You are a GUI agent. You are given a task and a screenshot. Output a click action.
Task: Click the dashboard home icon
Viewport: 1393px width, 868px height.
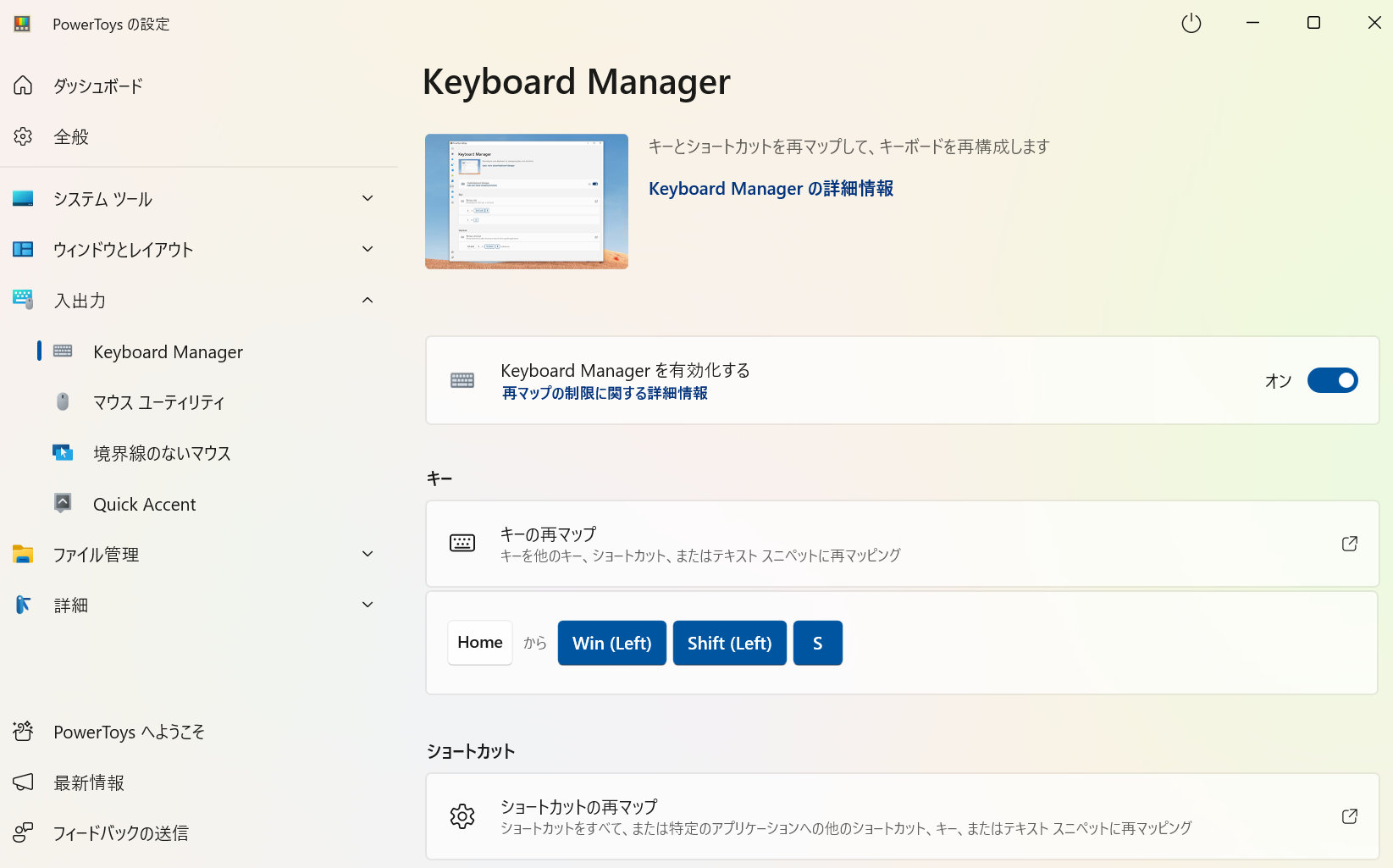click(x=23, y=86)
